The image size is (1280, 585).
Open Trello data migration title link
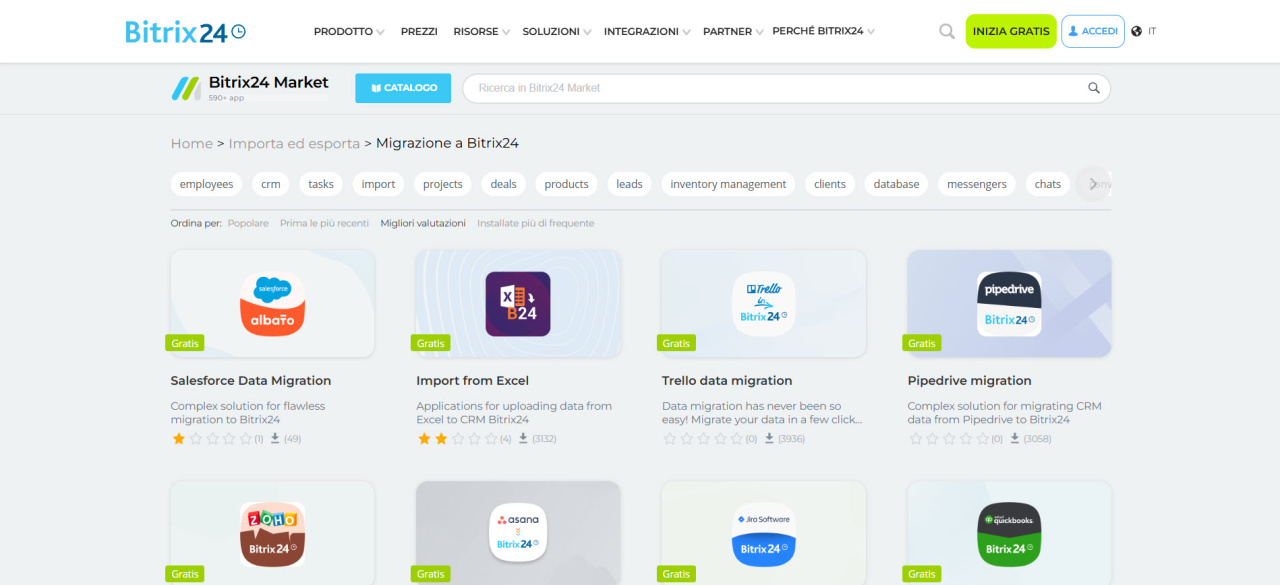(x=727, y=381)
